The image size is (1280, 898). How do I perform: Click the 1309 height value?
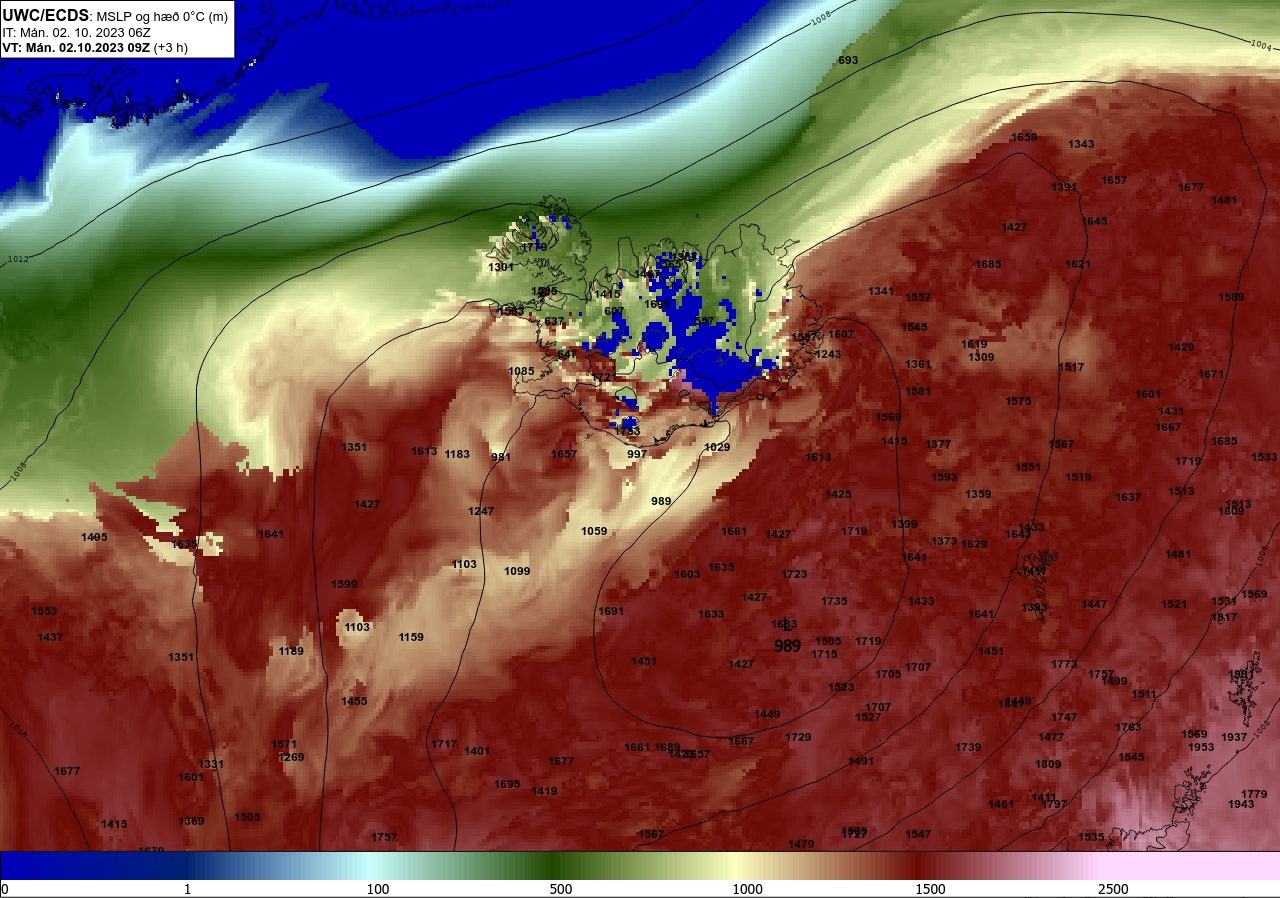click(981, 357)
